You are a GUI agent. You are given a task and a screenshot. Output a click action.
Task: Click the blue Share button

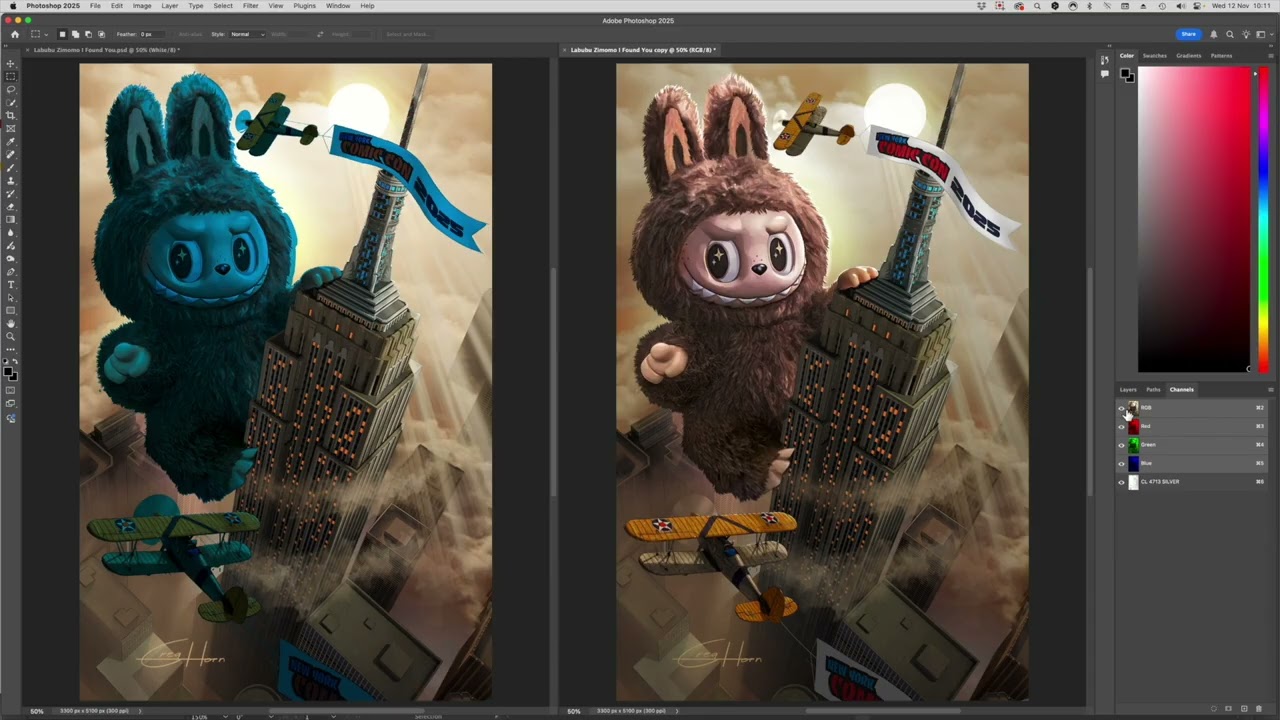[1188, 34]
